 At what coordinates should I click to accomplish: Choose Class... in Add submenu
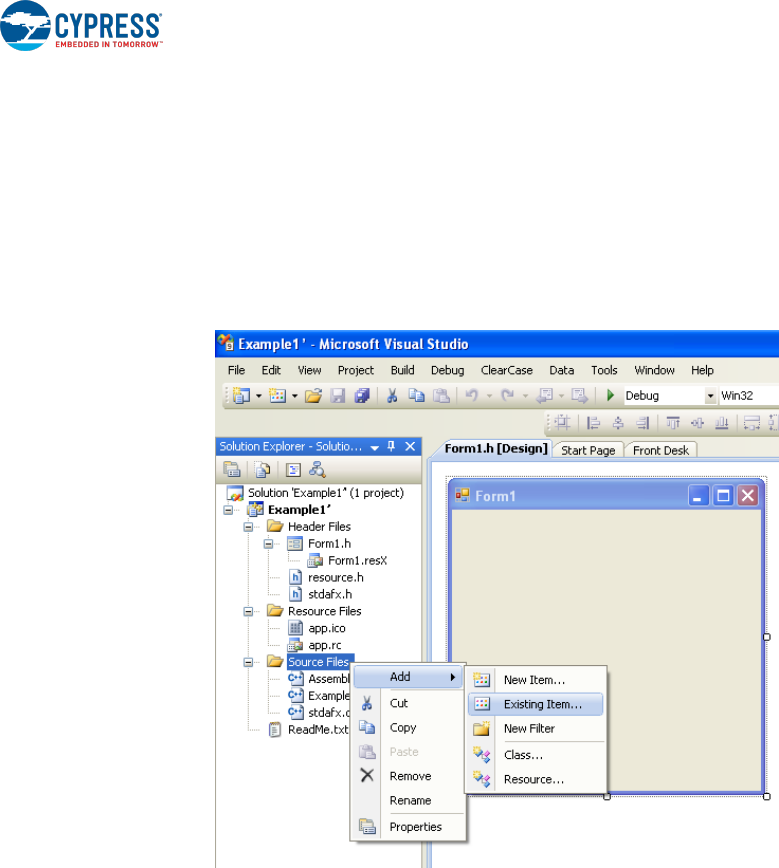(x=535, y=755)
